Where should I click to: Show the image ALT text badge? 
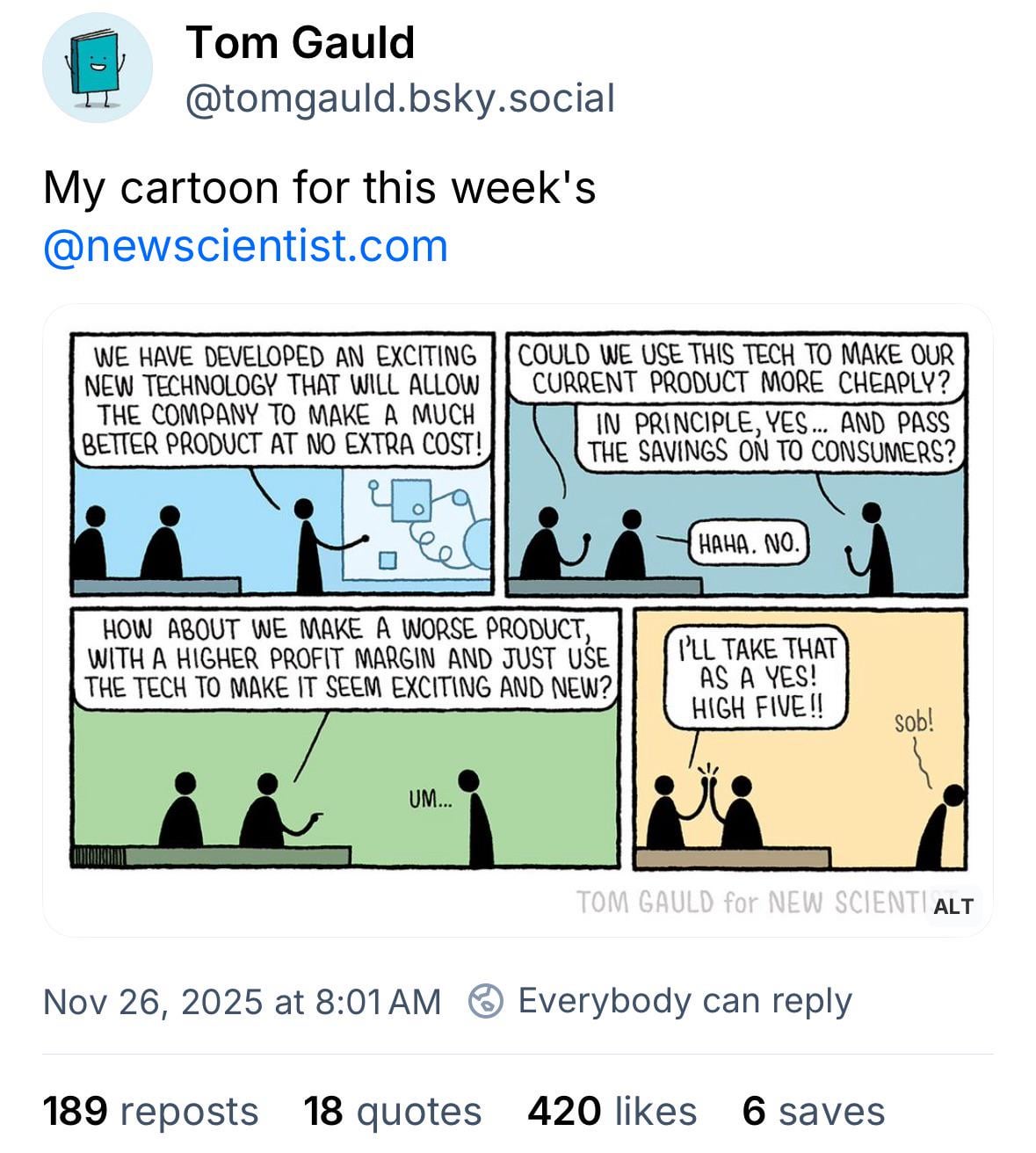click(953, 906)
